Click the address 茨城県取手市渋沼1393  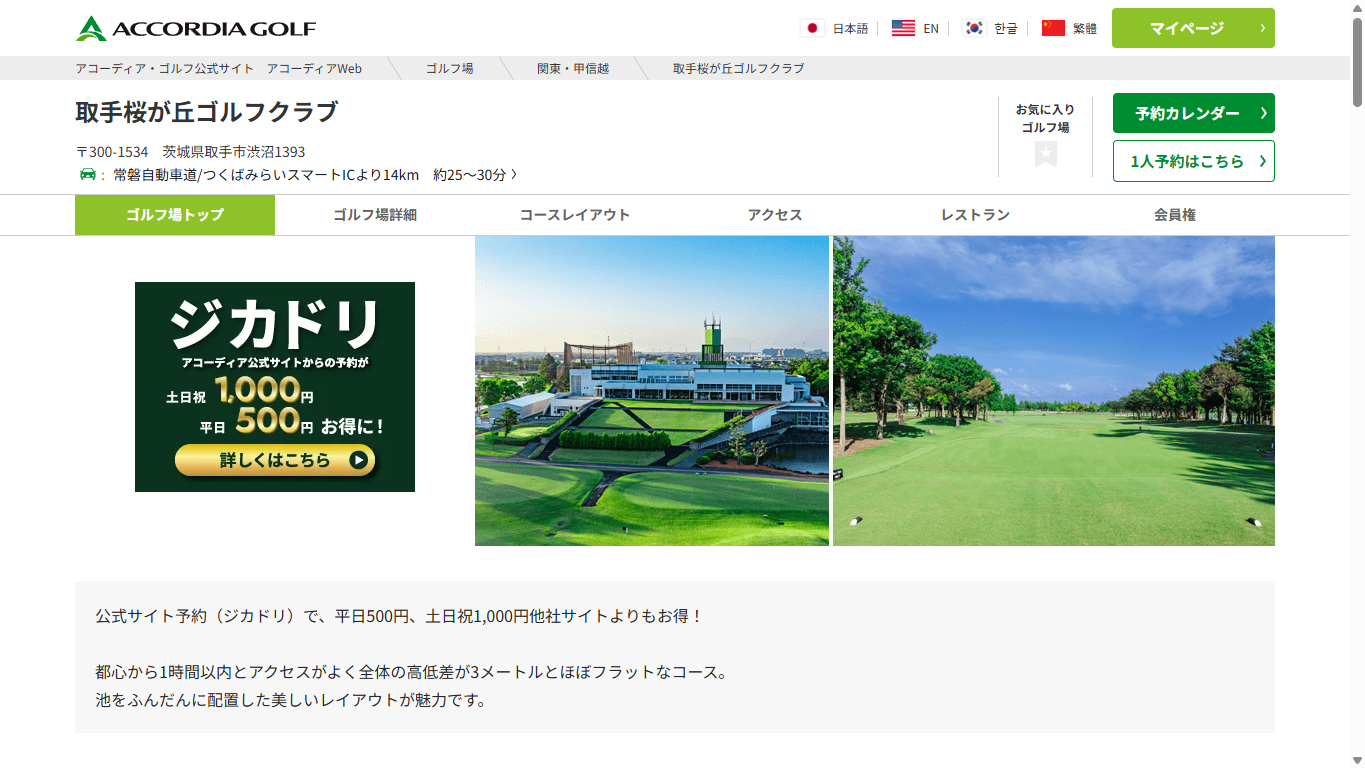pos(234,152)
